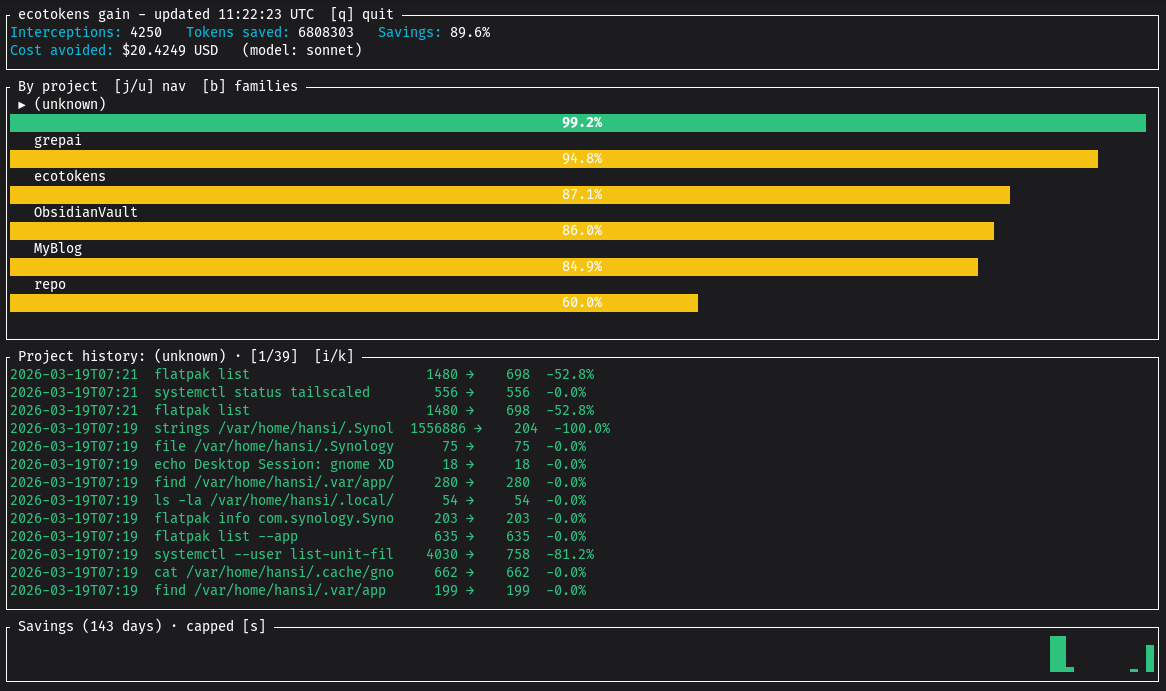Image resolution: width=1166 pixels, height=691 pixels.
Task: Select the find /var/home/hansi/.var/app row with 199
Action: tap(298, 591)
